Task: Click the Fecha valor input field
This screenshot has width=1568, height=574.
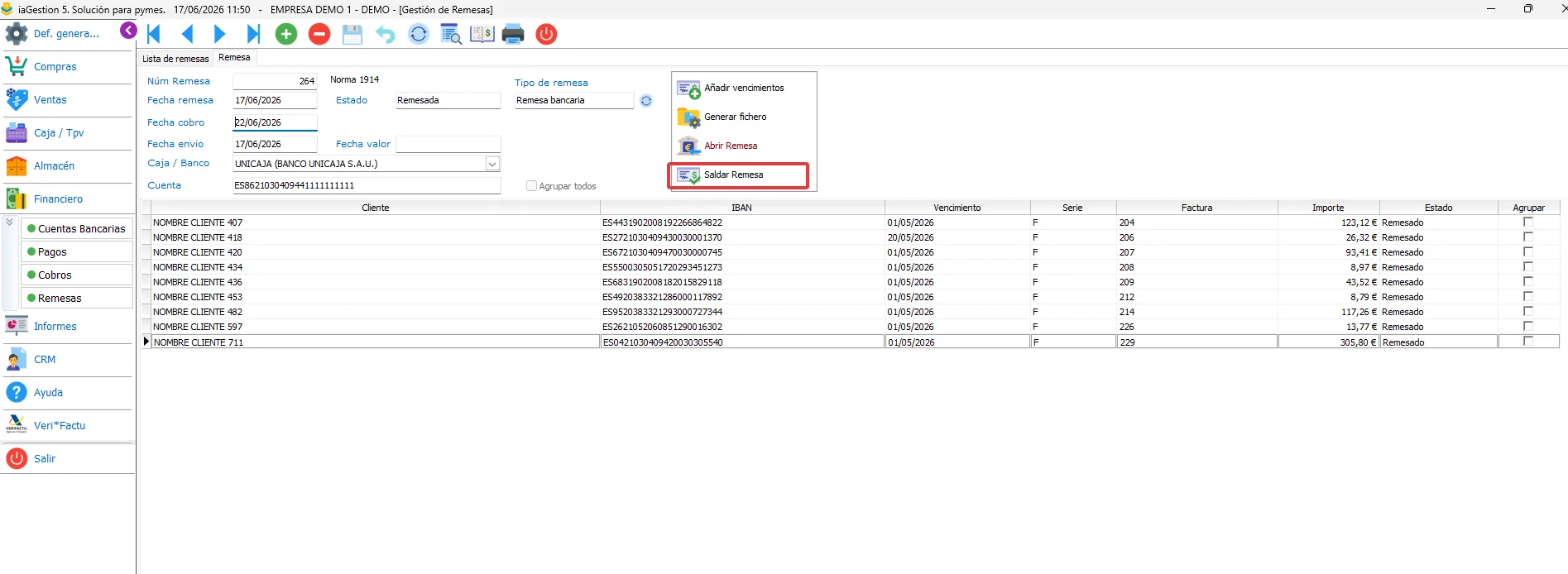Action: (x=448, y=144)
